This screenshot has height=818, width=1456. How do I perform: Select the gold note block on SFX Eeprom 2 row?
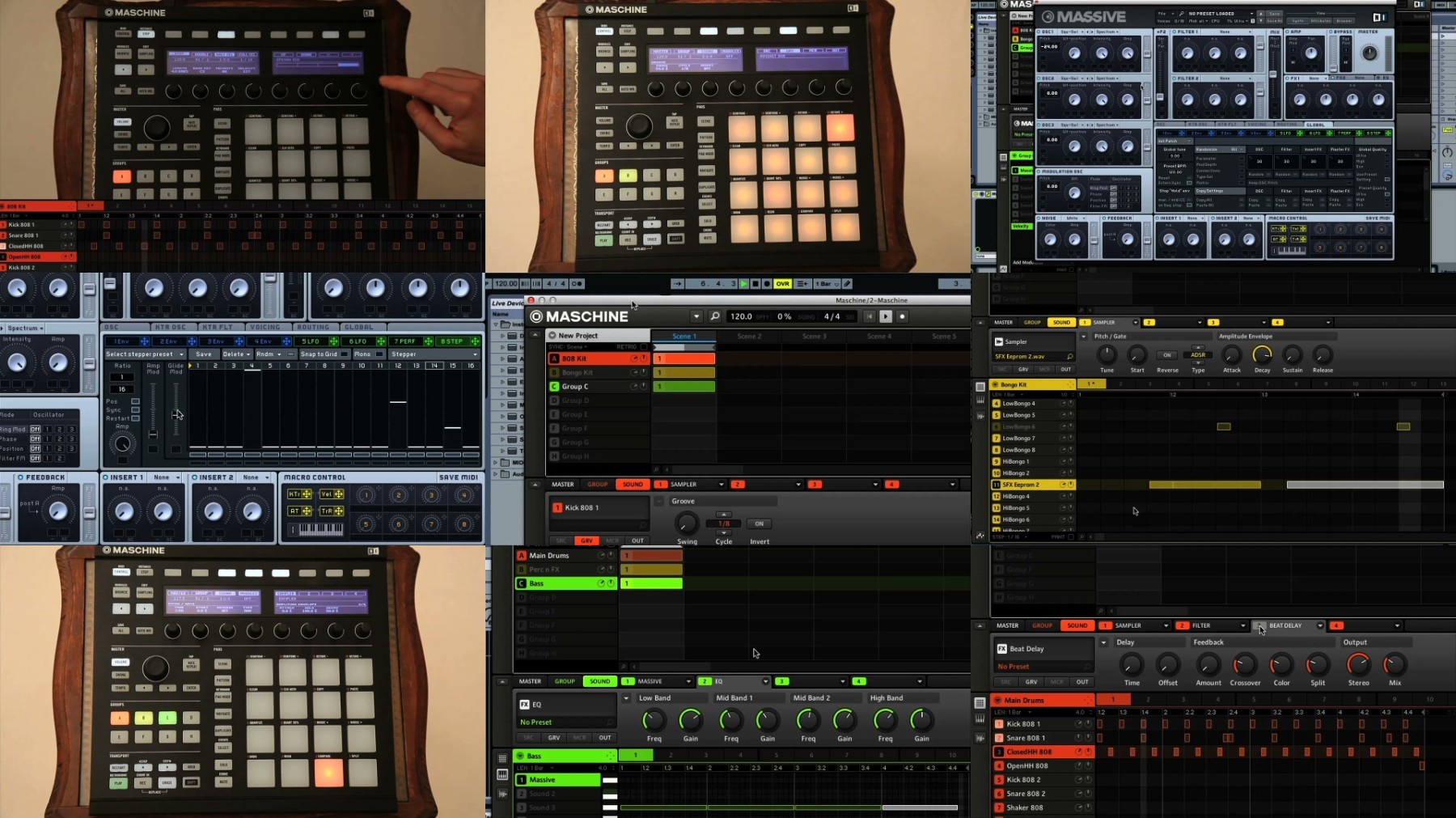(x=1205, y=485)
